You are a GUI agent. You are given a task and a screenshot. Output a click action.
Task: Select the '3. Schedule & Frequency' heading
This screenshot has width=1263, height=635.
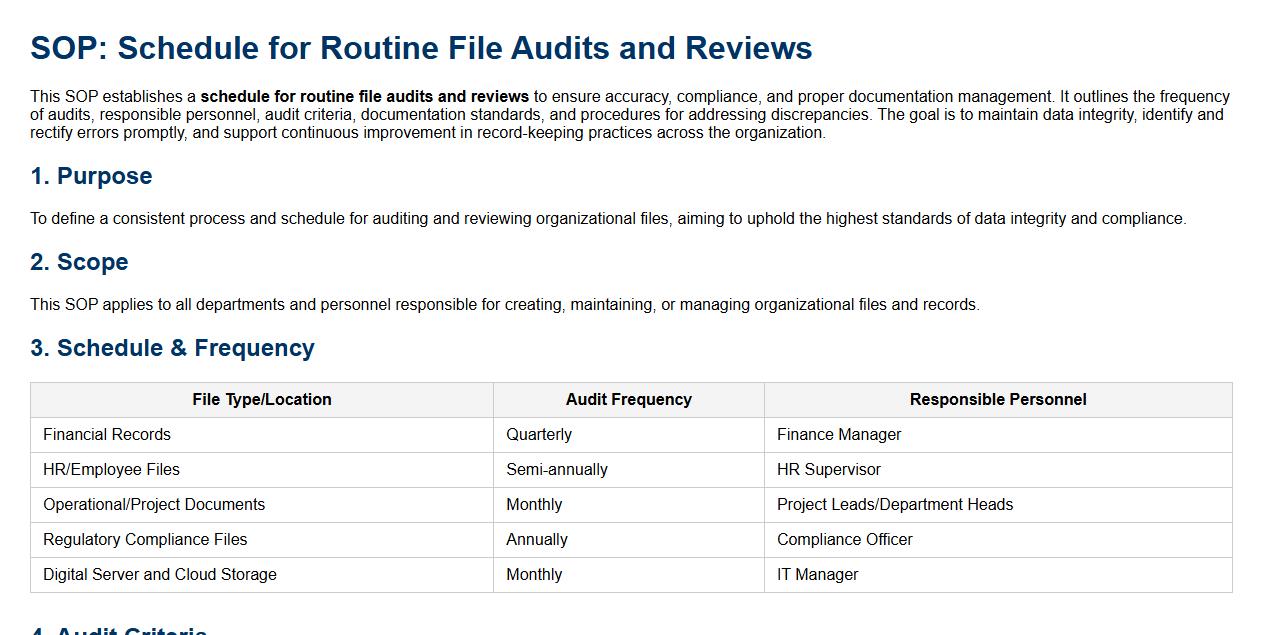tap(172, 348)
